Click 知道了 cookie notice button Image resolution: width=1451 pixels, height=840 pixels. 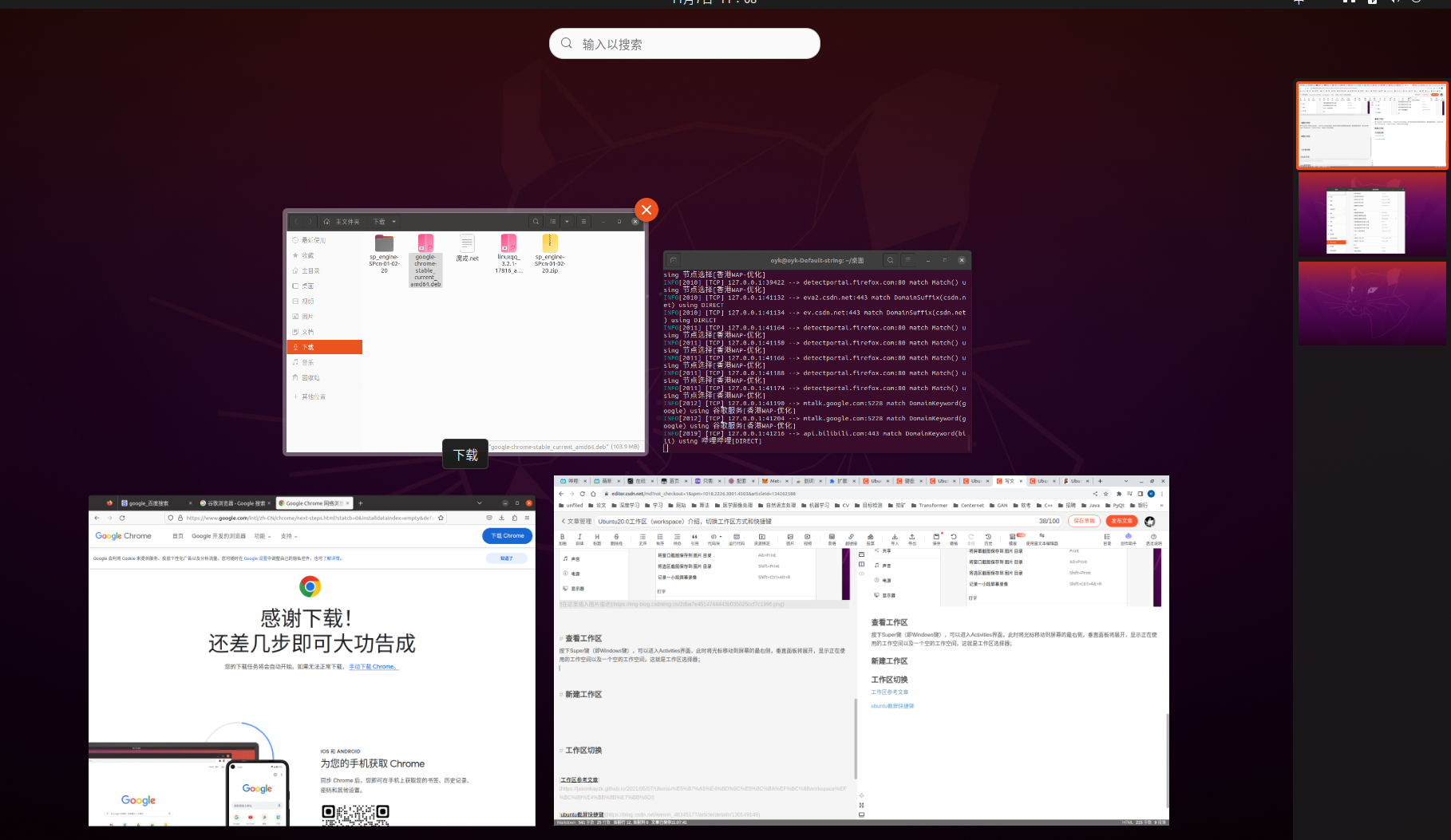click(507, 558)
